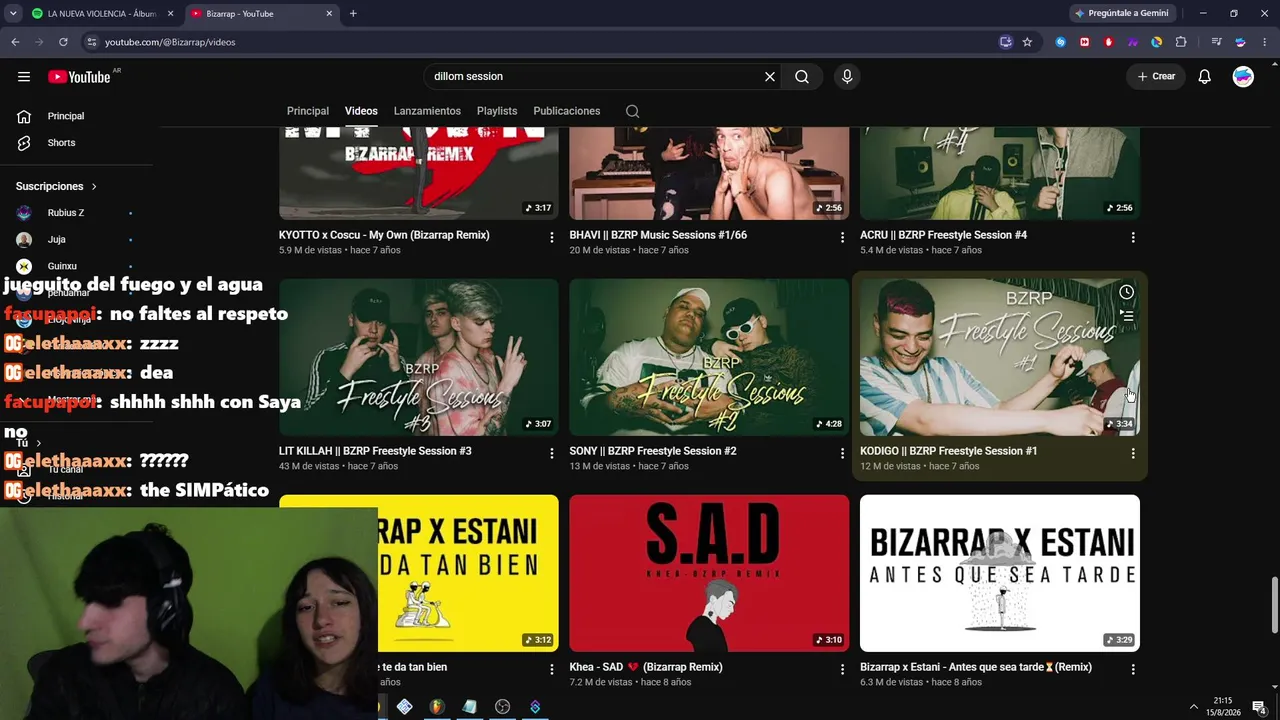Click the magnifier search button

pyautogui.click(x=802, y=77)
